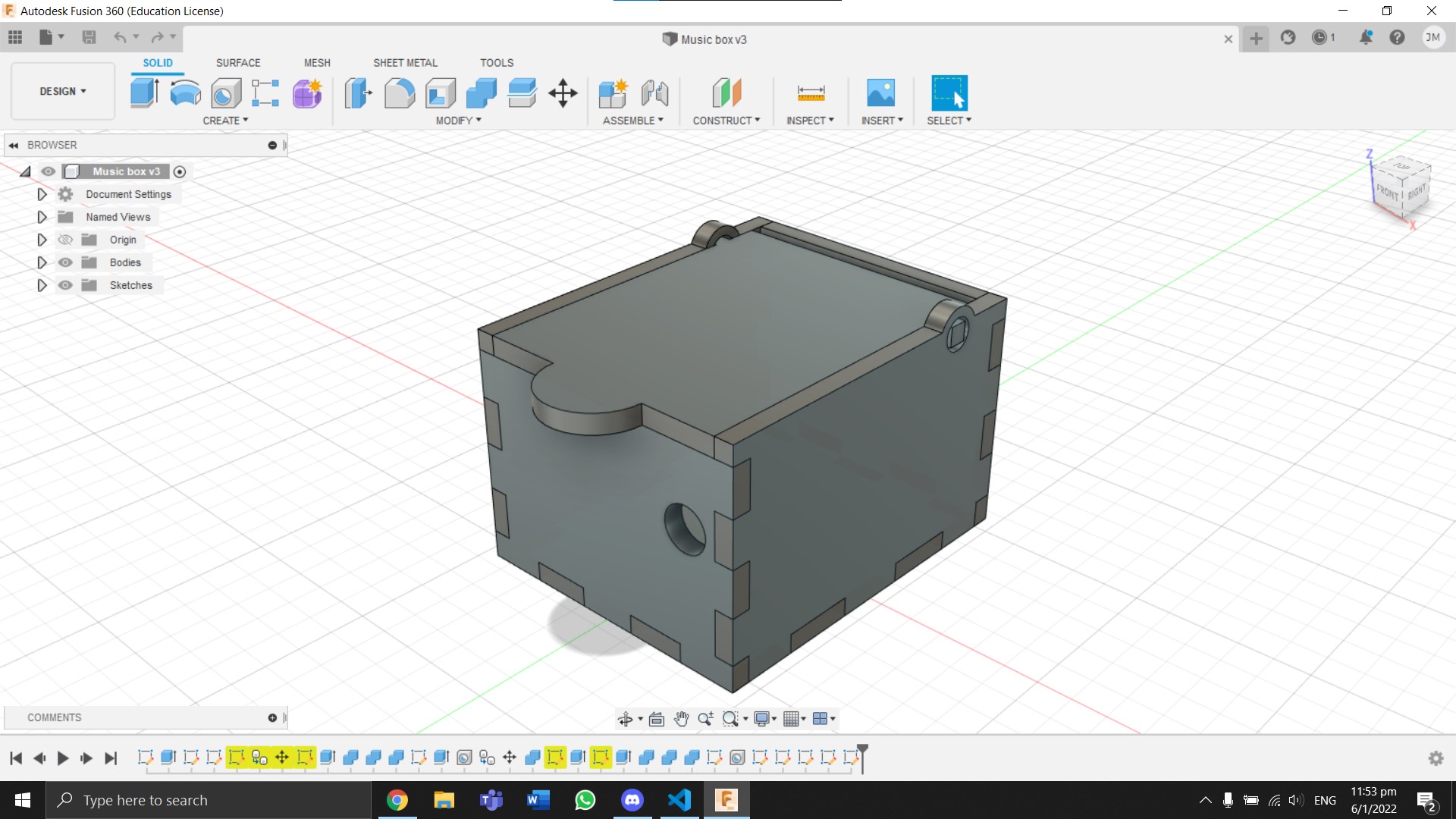Click the Music box v3 document tab
1456x819 pixels.
704,39
